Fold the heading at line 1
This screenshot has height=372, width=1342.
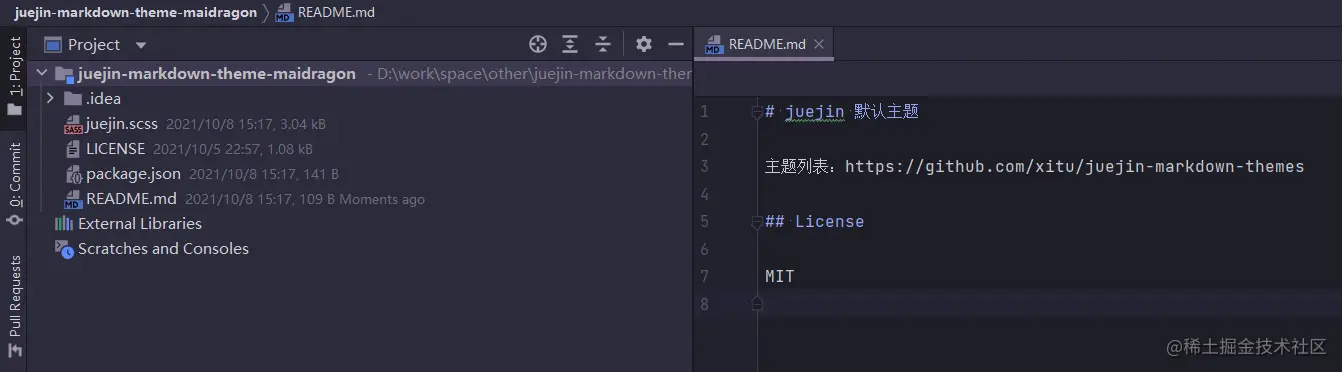(757, 112)
